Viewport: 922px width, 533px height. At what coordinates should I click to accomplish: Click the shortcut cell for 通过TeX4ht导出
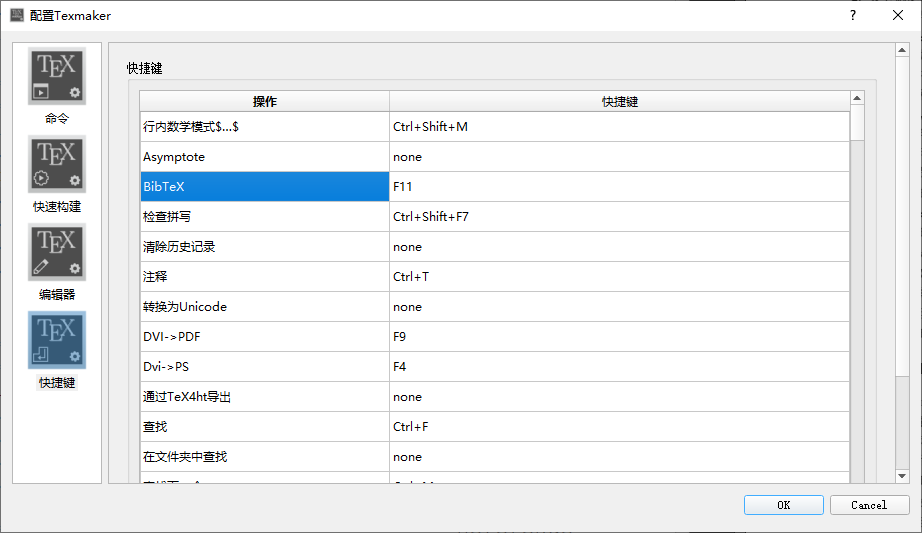[x=620, y=397]
